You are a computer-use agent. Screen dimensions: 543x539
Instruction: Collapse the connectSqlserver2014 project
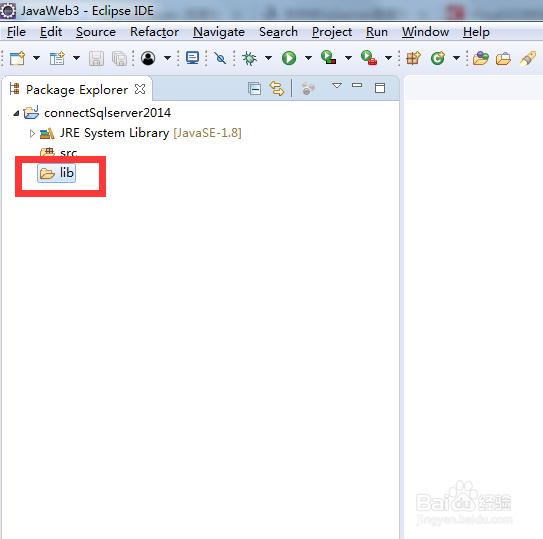16,113
